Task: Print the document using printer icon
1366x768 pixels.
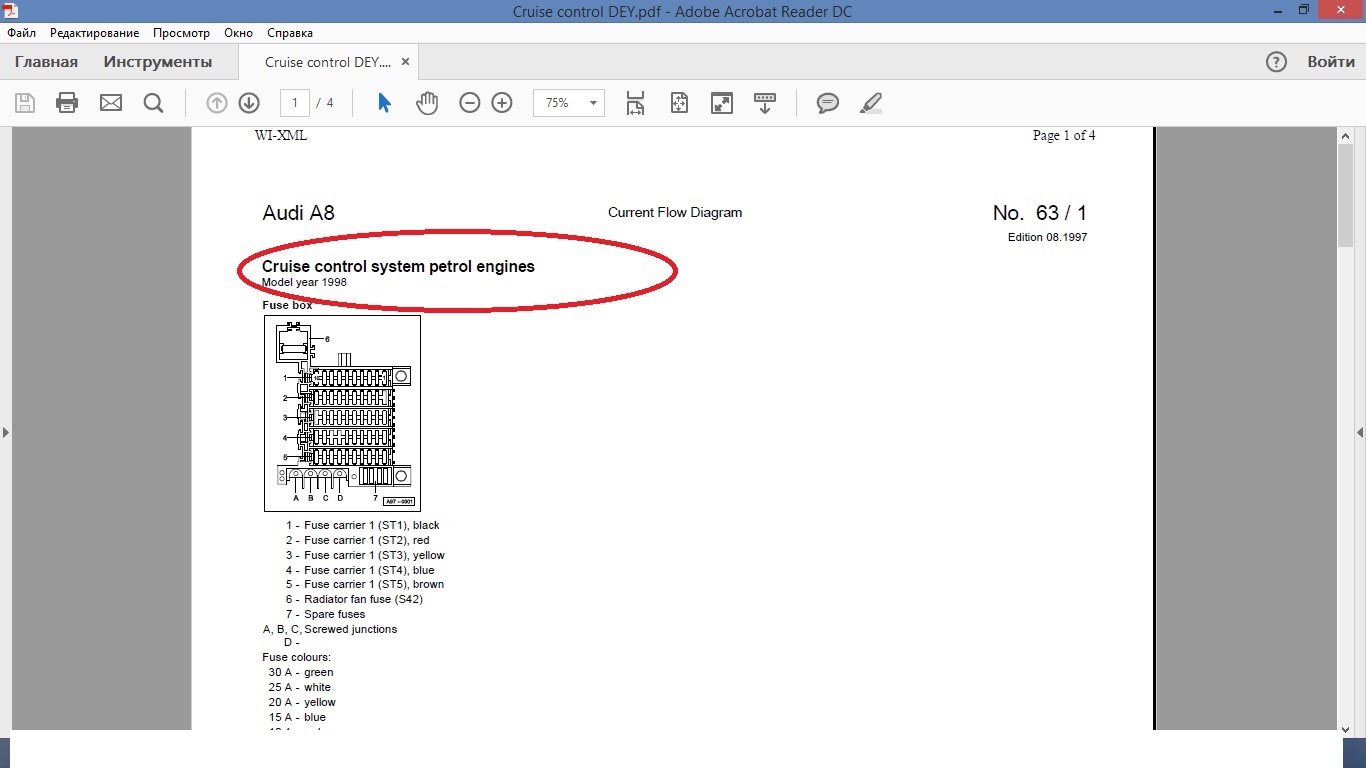Action: click(67, 103)
